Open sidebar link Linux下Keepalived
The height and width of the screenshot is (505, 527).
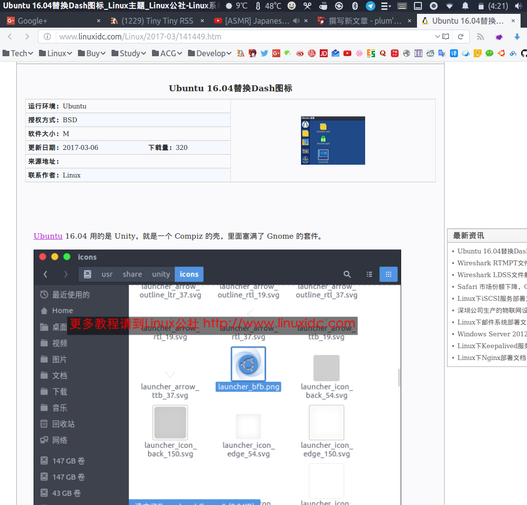[x=492, y=345]
